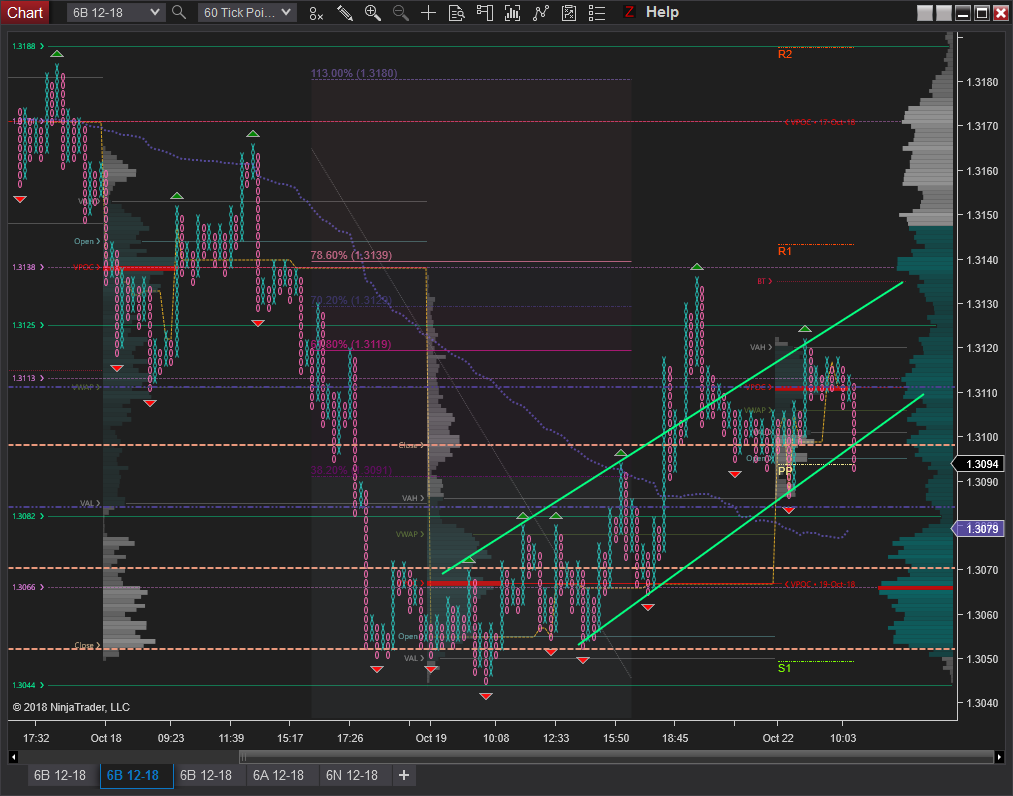Click the Oct 22 date label on time axis
The image size is (1013, 796).
pyautogui.click(x=778, y=738)
